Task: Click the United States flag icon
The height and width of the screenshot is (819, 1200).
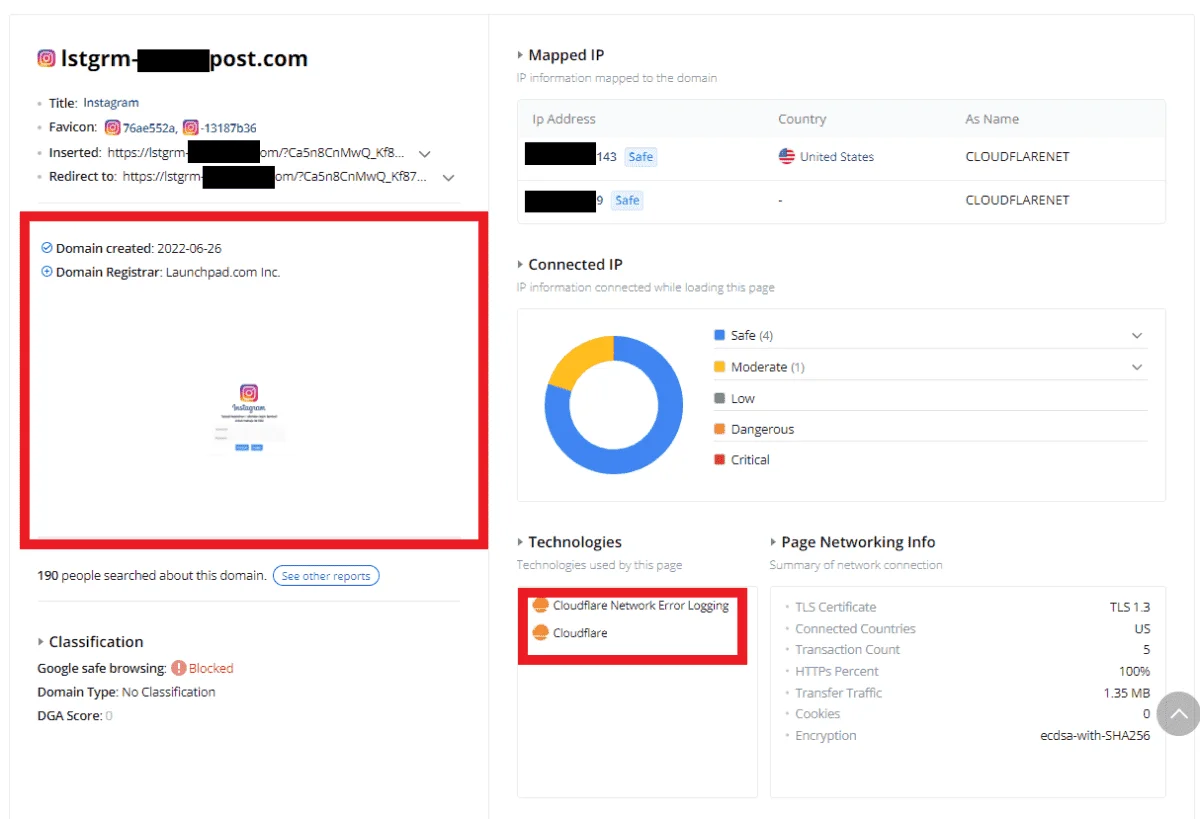Action: 787,156
